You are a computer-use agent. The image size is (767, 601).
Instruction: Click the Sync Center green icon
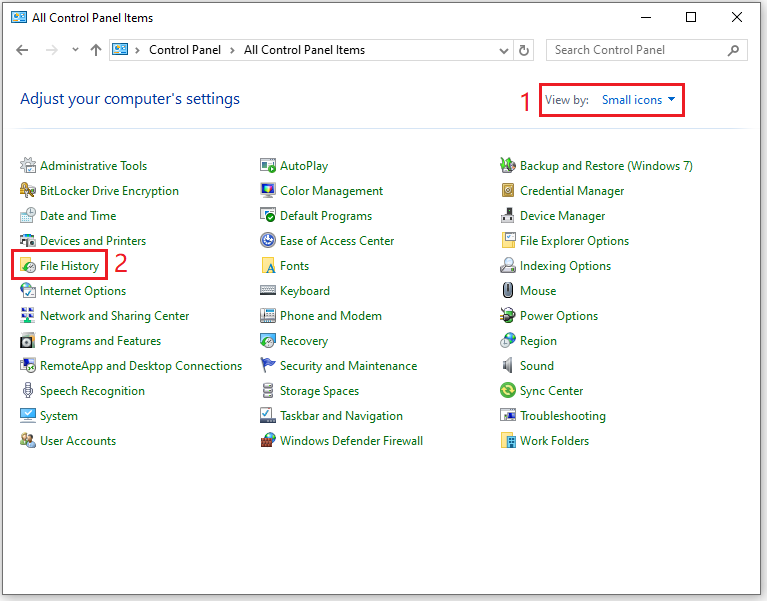click(x=508, y=390)
